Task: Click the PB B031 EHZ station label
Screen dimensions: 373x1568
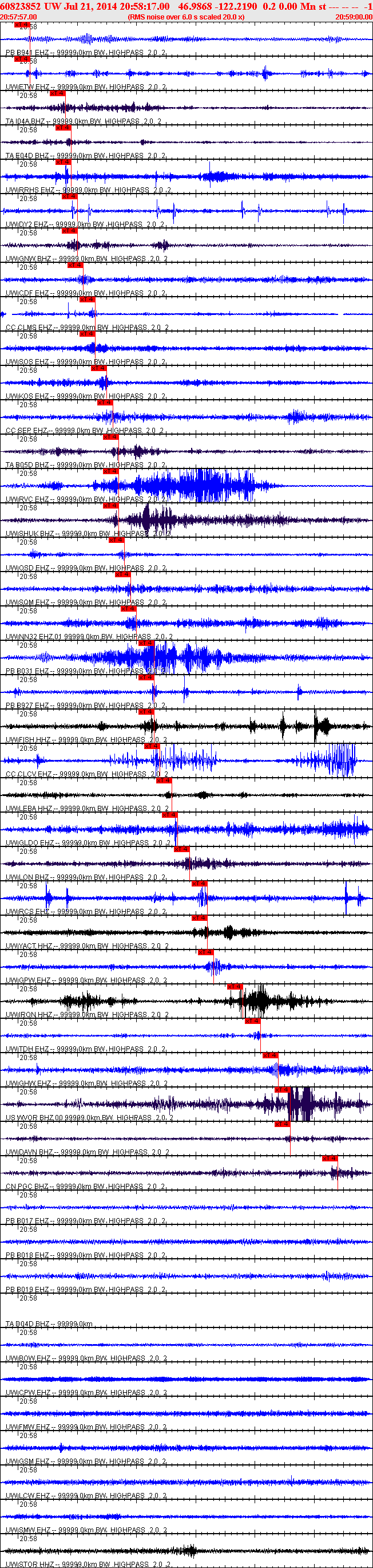Action: click(x=27, y=671)
